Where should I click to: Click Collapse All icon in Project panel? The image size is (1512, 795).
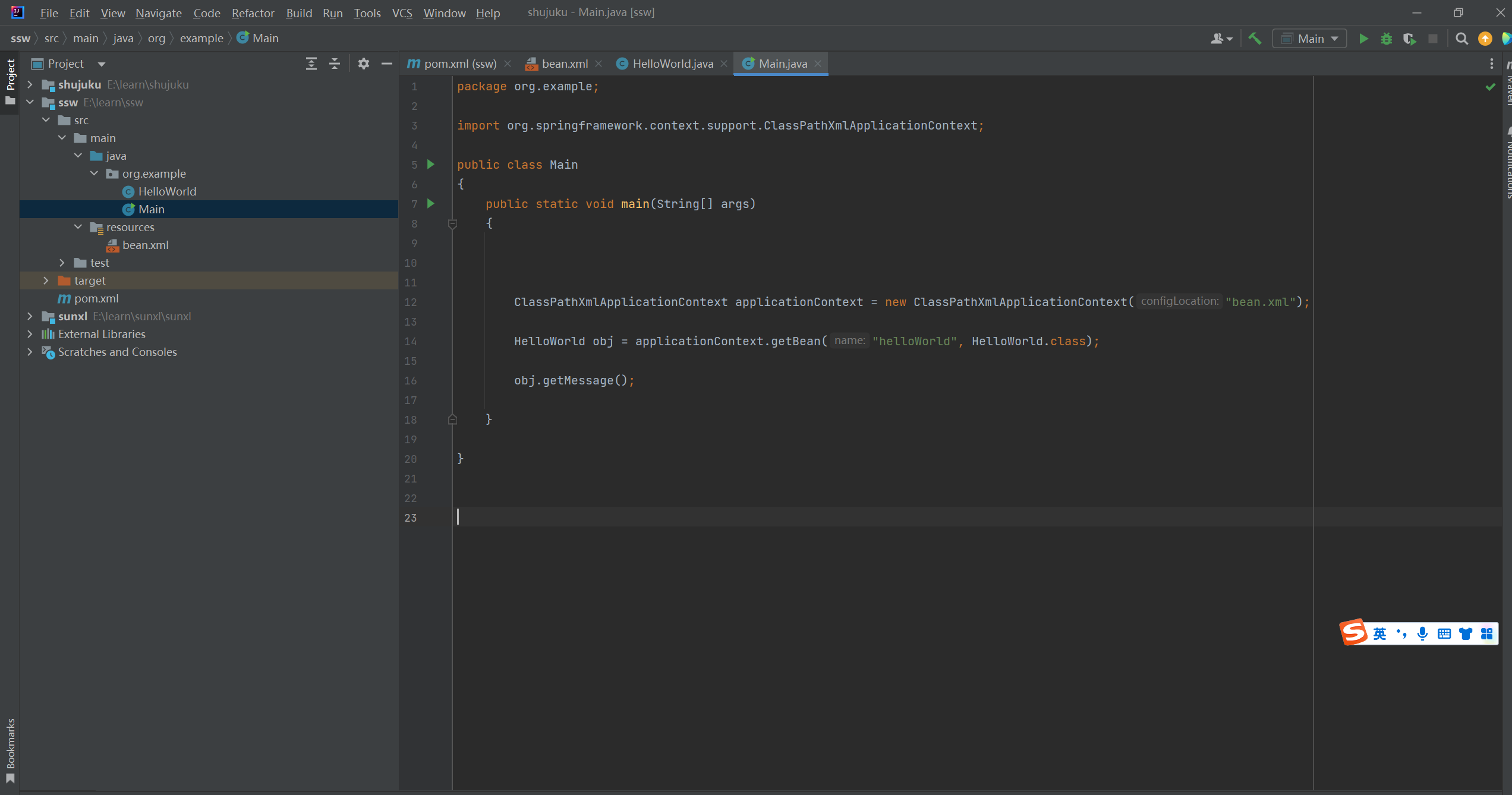pyautogui.click(x=335, y=64)
